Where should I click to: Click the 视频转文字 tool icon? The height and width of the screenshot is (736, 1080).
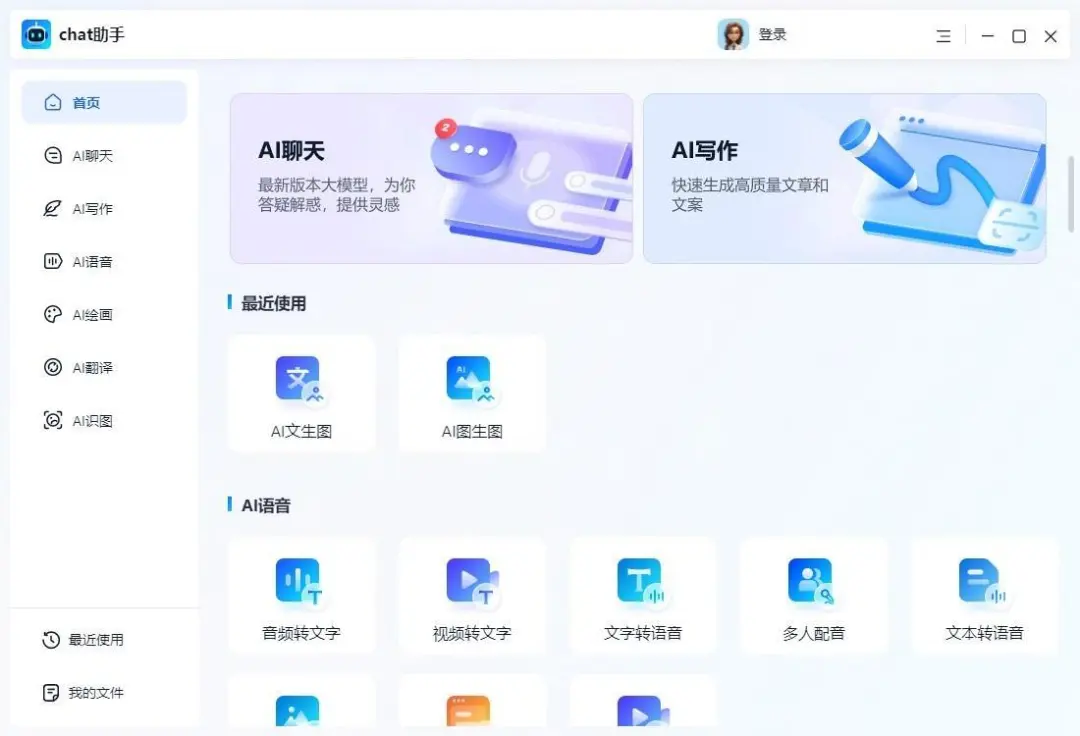tap(472, 582)
